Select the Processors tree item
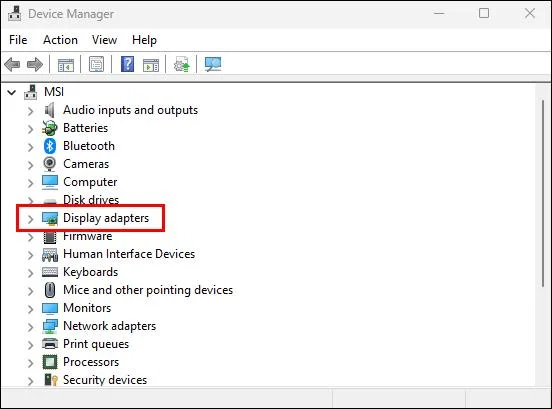Screen dimensions: 552x409 (x=91, y=362)
